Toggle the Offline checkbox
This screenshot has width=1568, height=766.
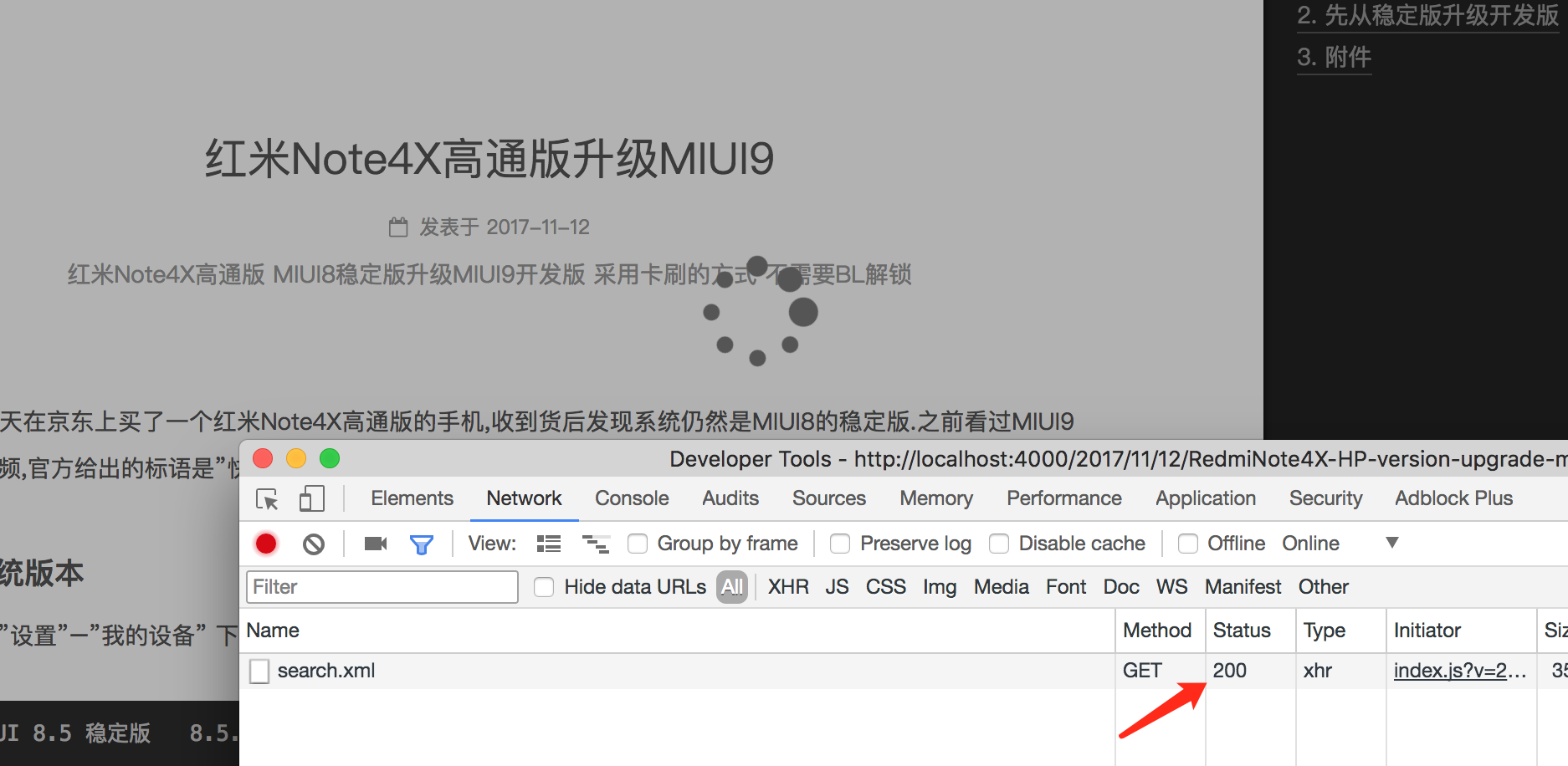pyautogui.click(x=1188, y=544)
